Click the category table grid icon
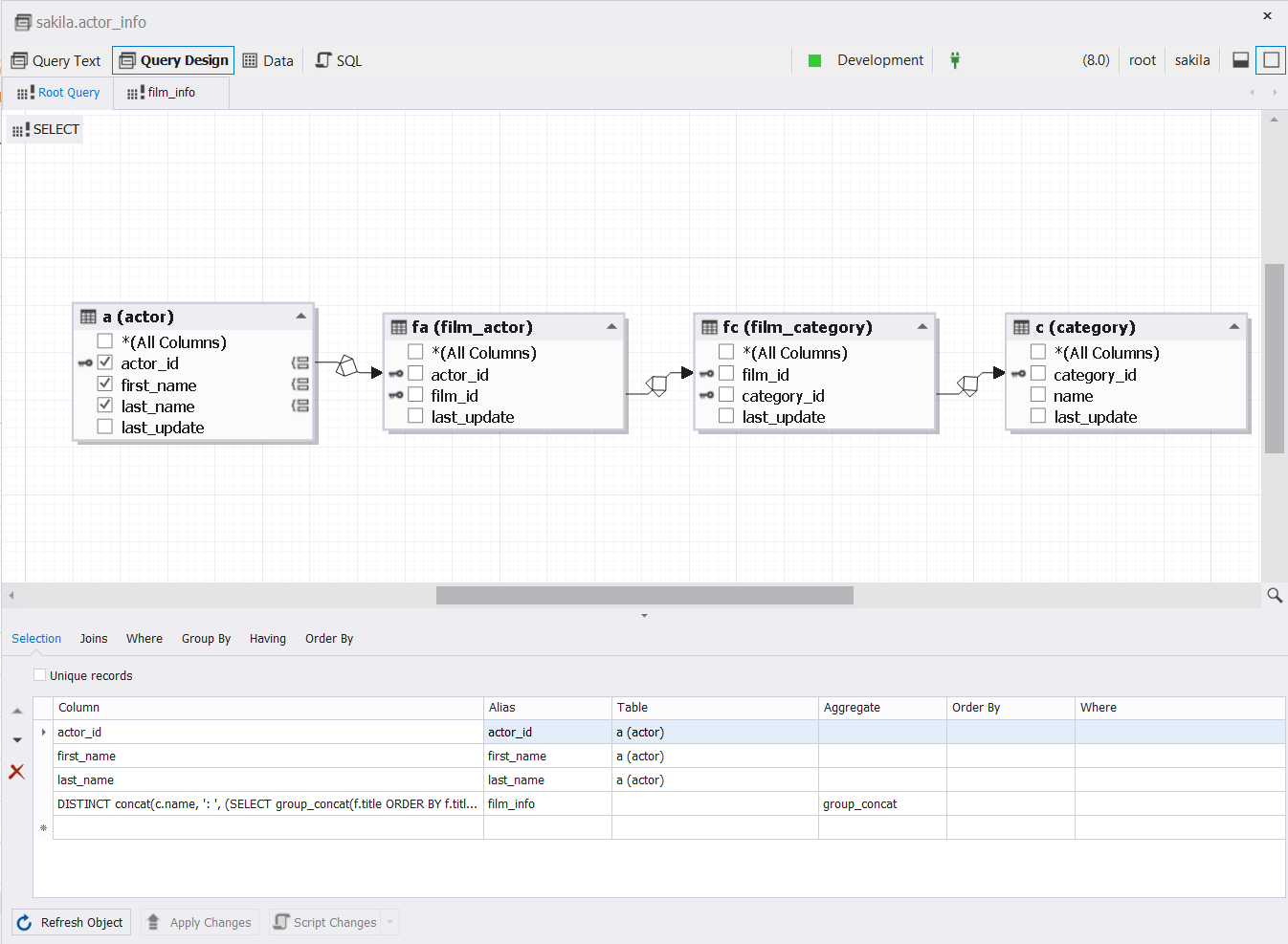 1022,327
